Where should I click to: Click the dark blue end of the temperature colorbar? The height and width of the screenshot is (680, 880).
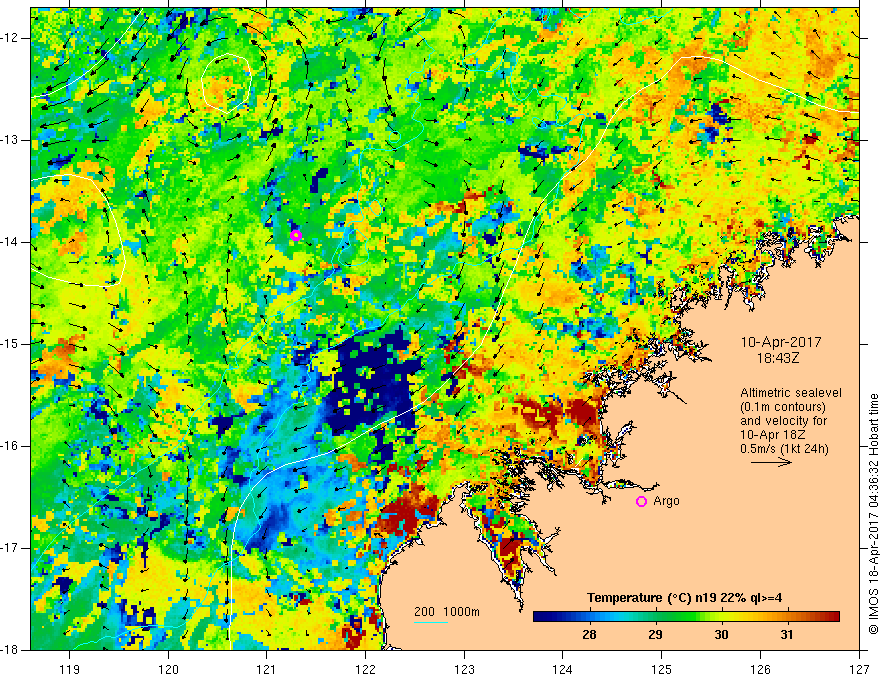542,617
